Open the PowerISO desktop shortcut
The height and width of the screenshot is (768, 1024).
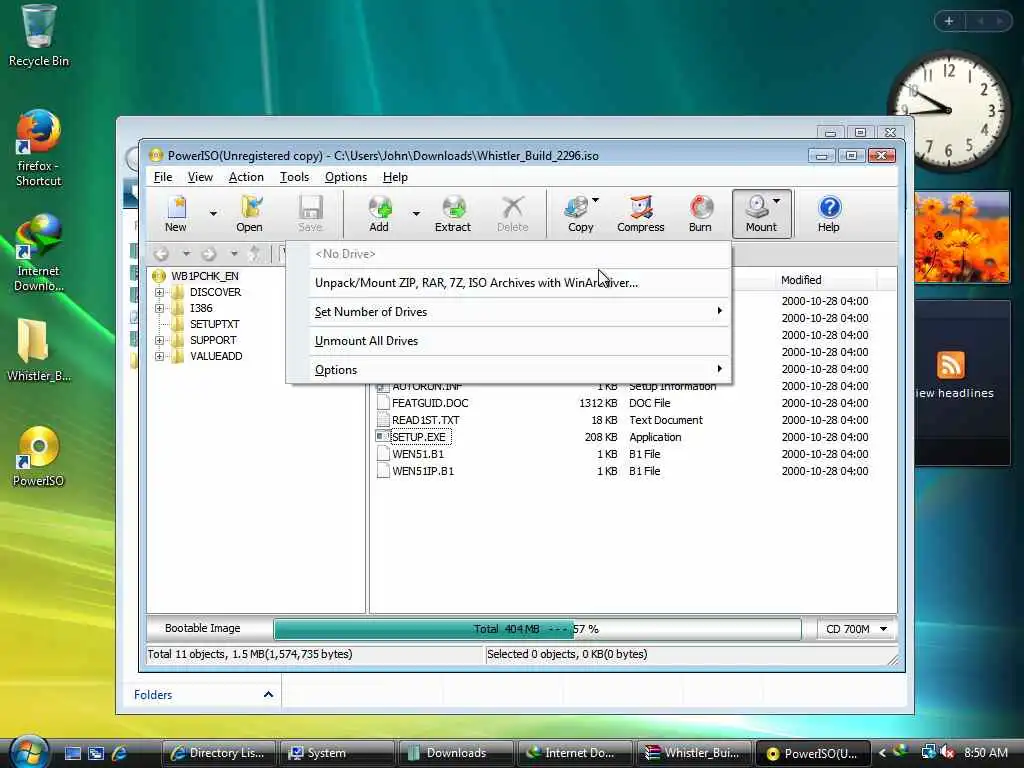click(39, 456)
